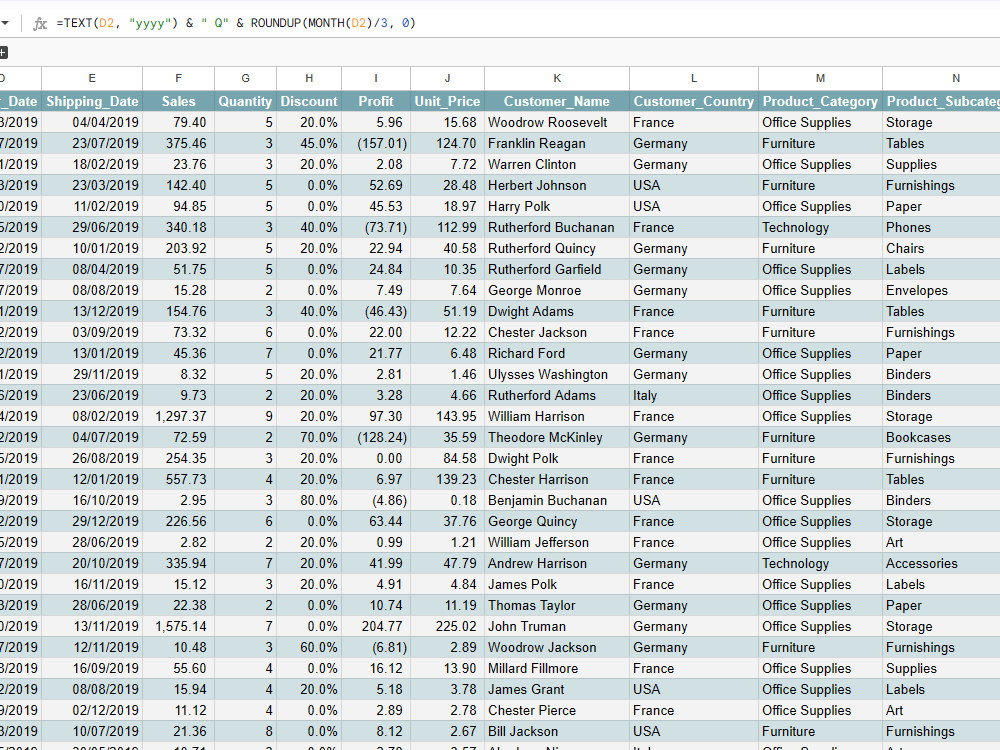Image resolution: width=1000 pixels, height=750 pixels.
Task: Select column F header
Action: coord(179,78)
